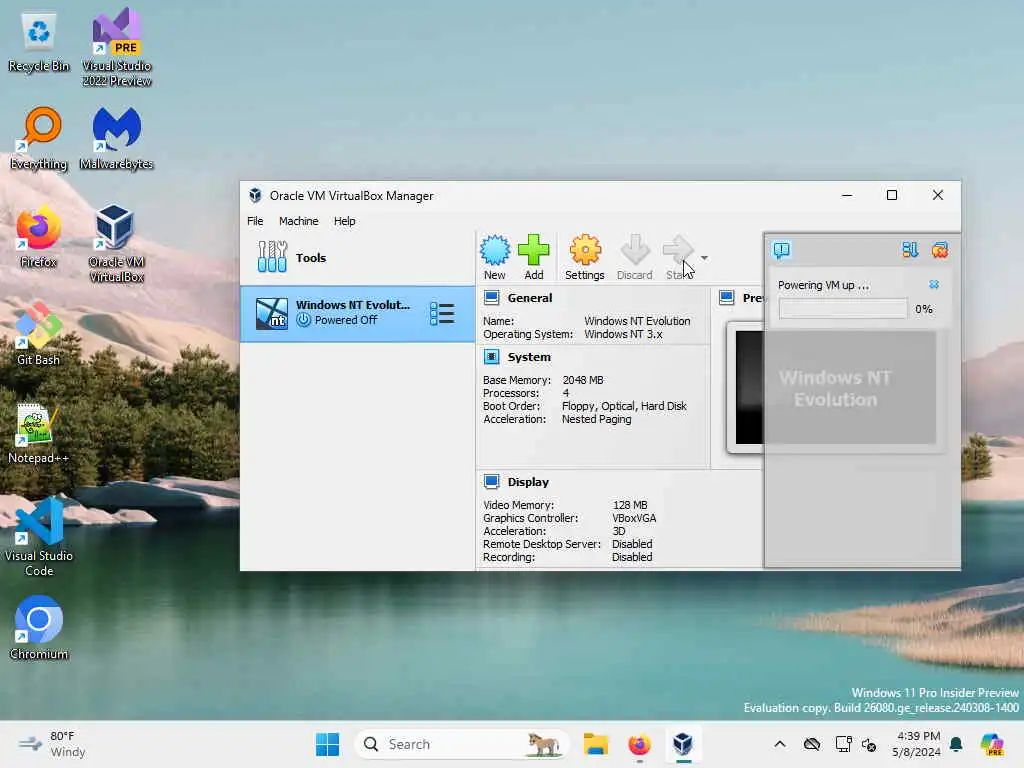Viewport: 1024px width, 768px height.
Task: Maximize the VirtualBox Manager window
Action: tap(891, 195)
